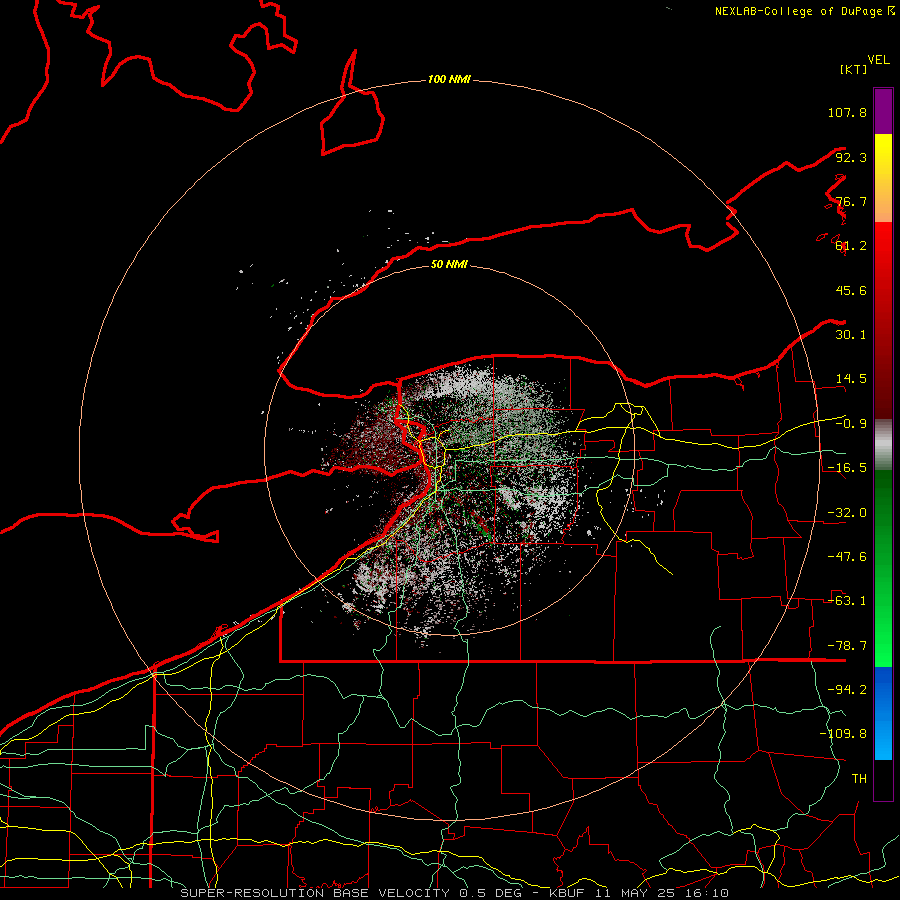Click the 50 NMI range ring label

449,264
